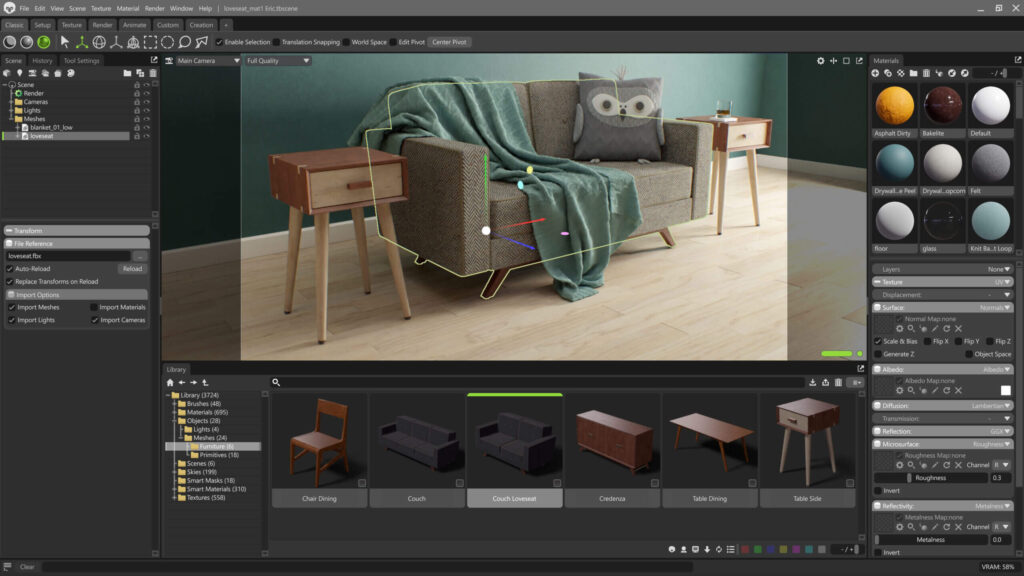This screenshot has height=576, width=1024.
Task: Open the Main Camera dropdown
Action: (207, 61)
